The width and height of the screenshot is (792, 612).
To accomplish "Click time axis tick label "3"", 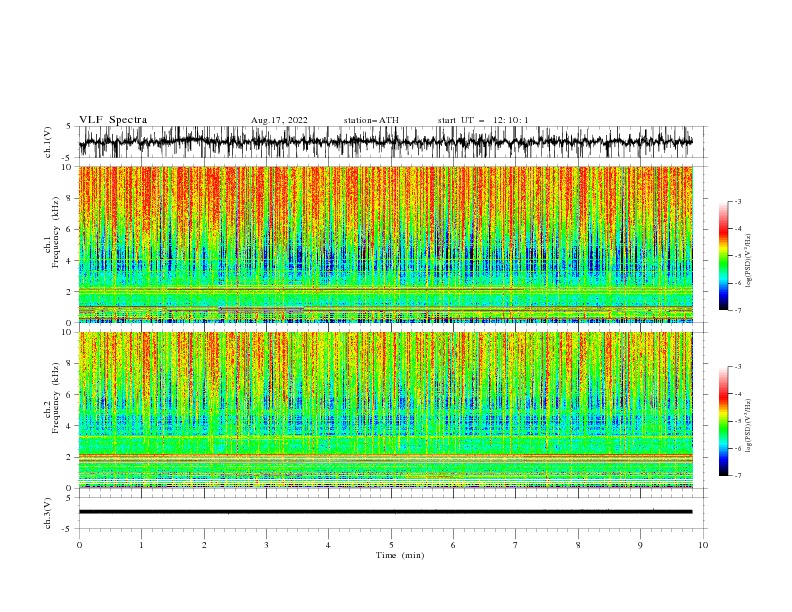I will click(x=266, y=545).
